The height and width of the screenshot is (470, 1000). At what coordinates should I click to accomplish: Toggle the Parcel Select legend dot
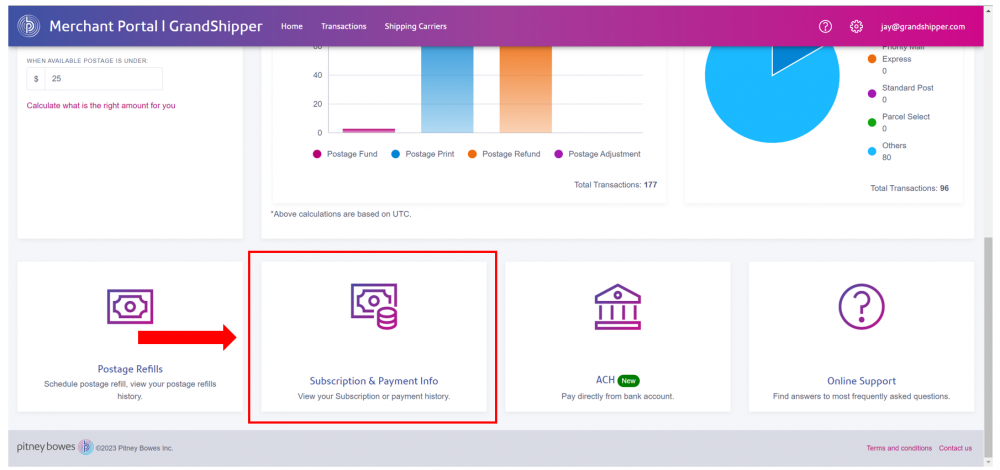tap(872, 122)
